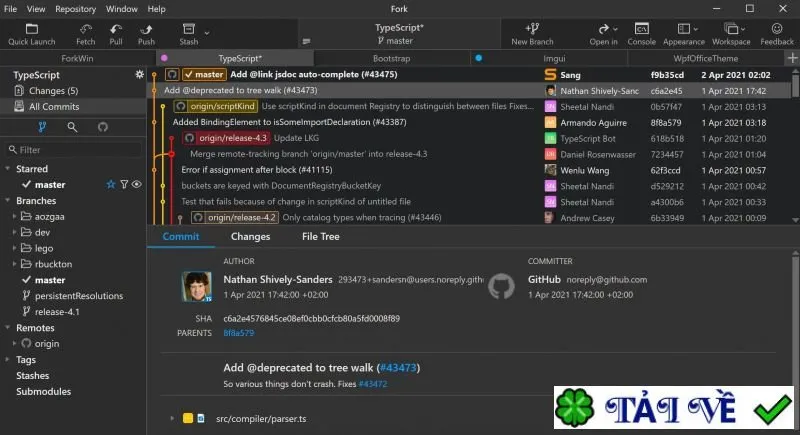Open parent commit link 8f8a579
The width and height of the screenshot is (800, 435).
click(x=238, y=333)
